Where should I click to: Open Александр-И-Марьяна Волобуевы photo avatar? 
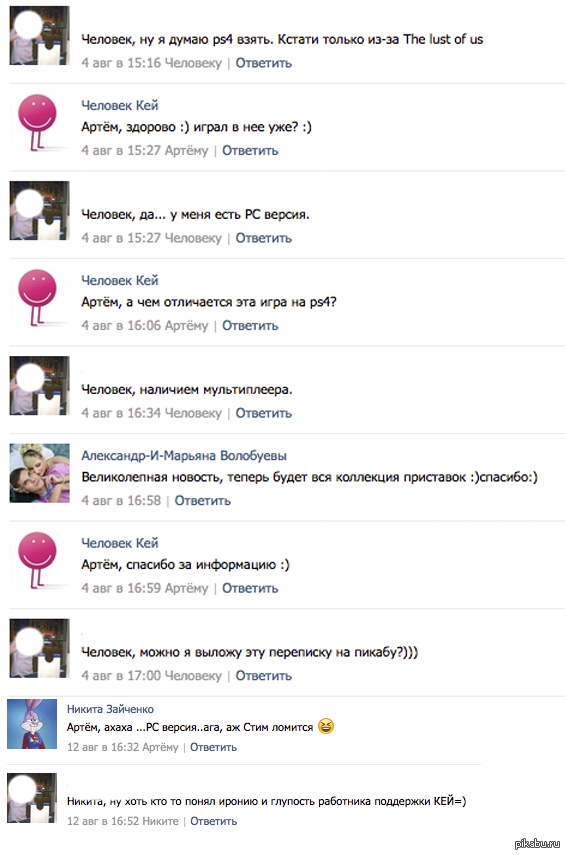(39, 473)
